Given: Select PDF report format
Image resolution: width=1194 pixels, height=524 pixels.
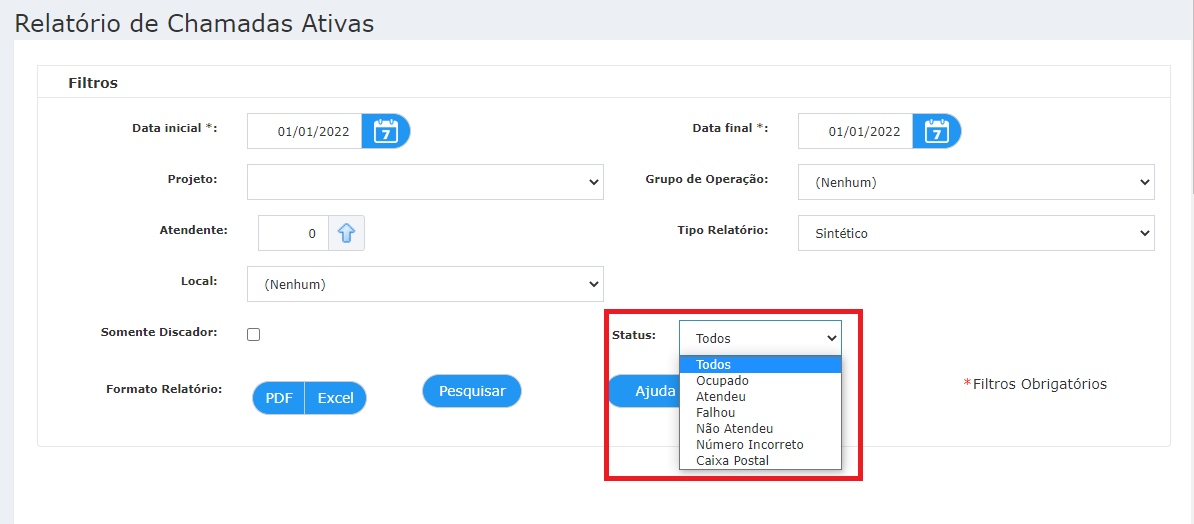Looking at the screenshot, I should [x=279, y=398].
